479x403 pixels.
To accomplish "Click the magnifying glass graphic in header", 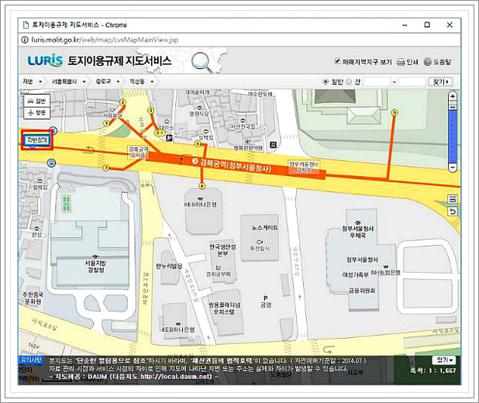I will [x=202, y=62].
